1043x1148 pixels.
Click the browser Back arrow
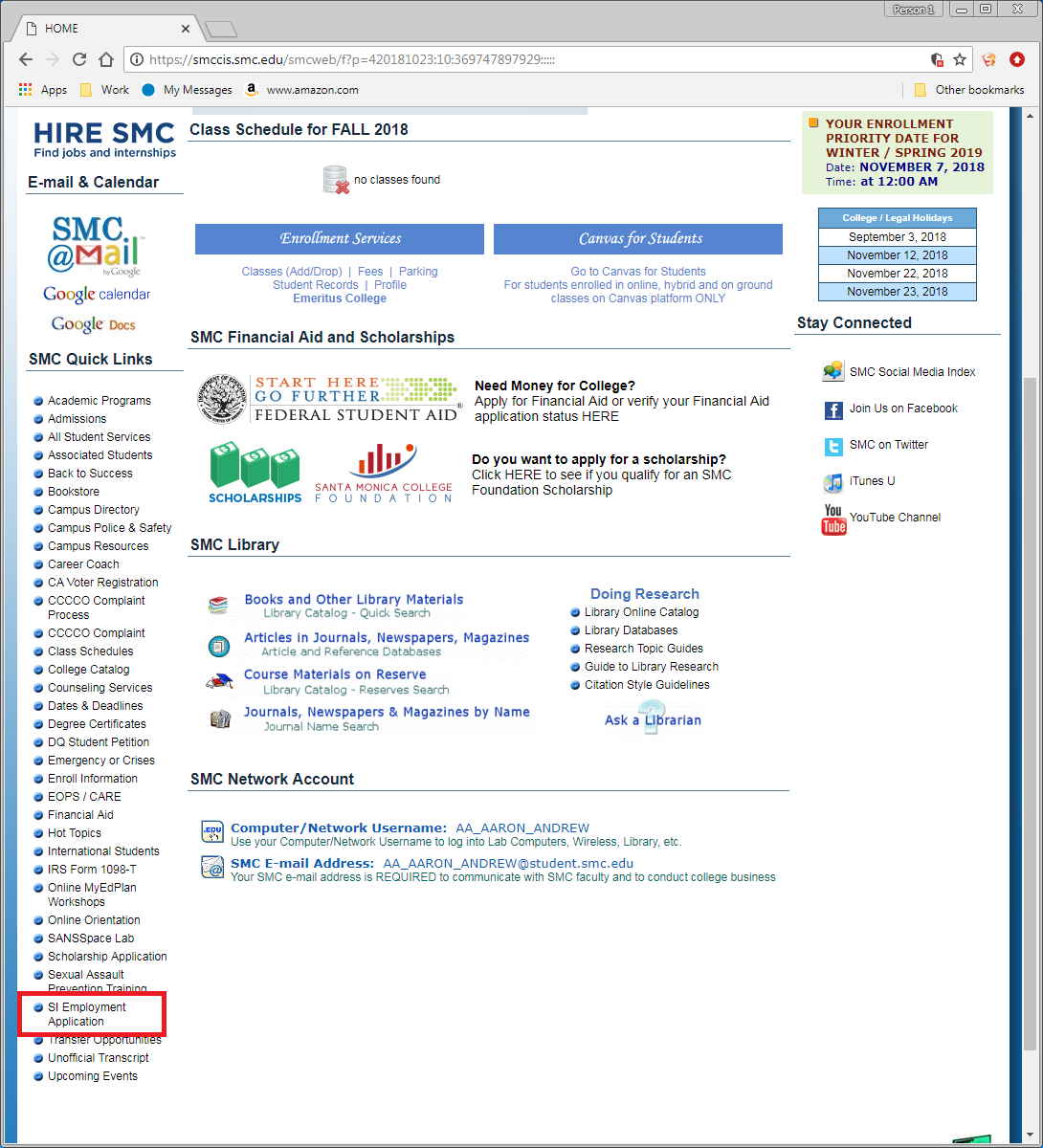(26, 59)
